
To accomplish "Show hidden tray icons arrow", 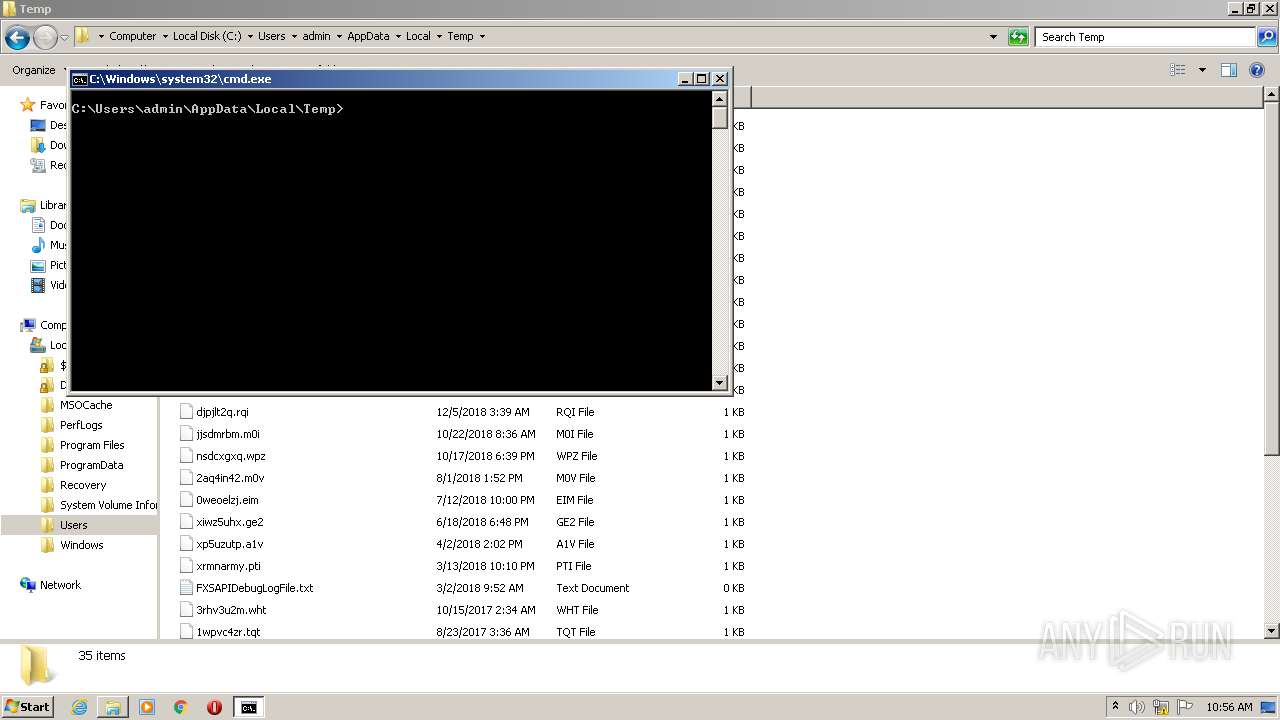I will [1115, 706].
